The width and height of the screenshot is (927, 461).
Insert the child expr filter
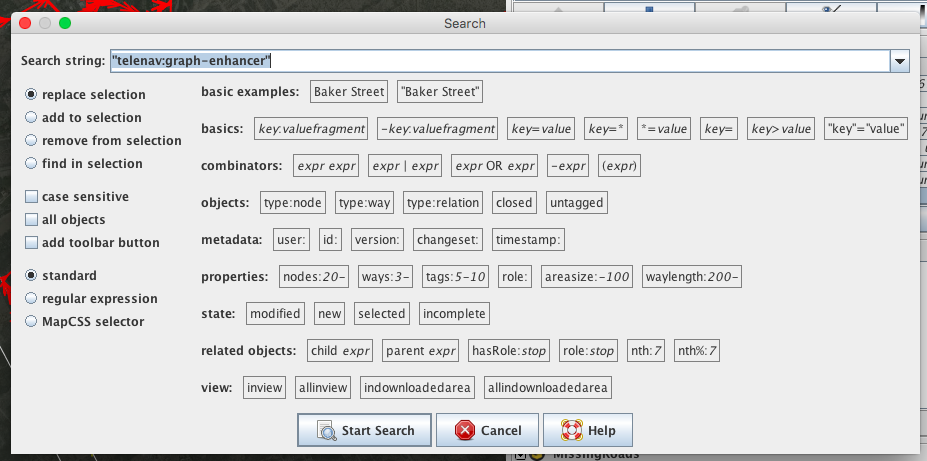pos(340,351)
